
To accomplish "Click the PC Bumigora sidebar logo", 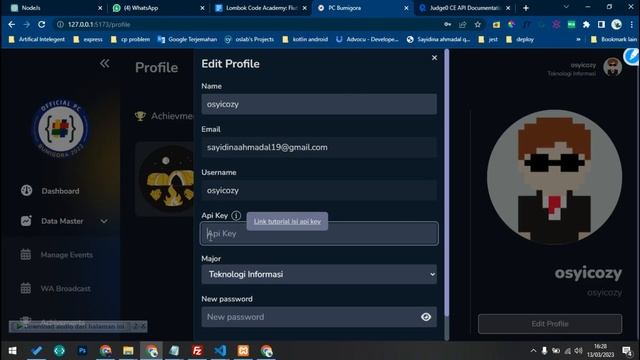I will (x=60, y=128).
